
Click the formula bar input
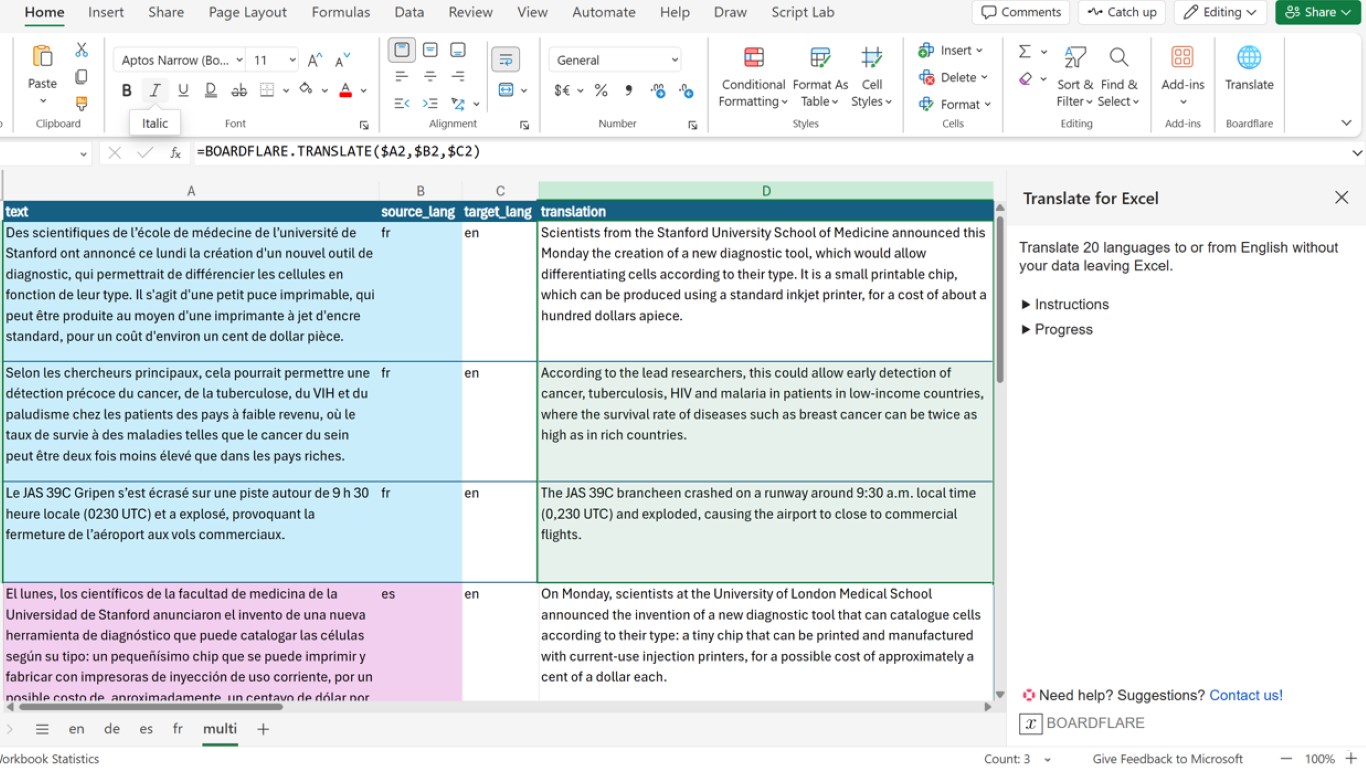[x=770, y=152]
